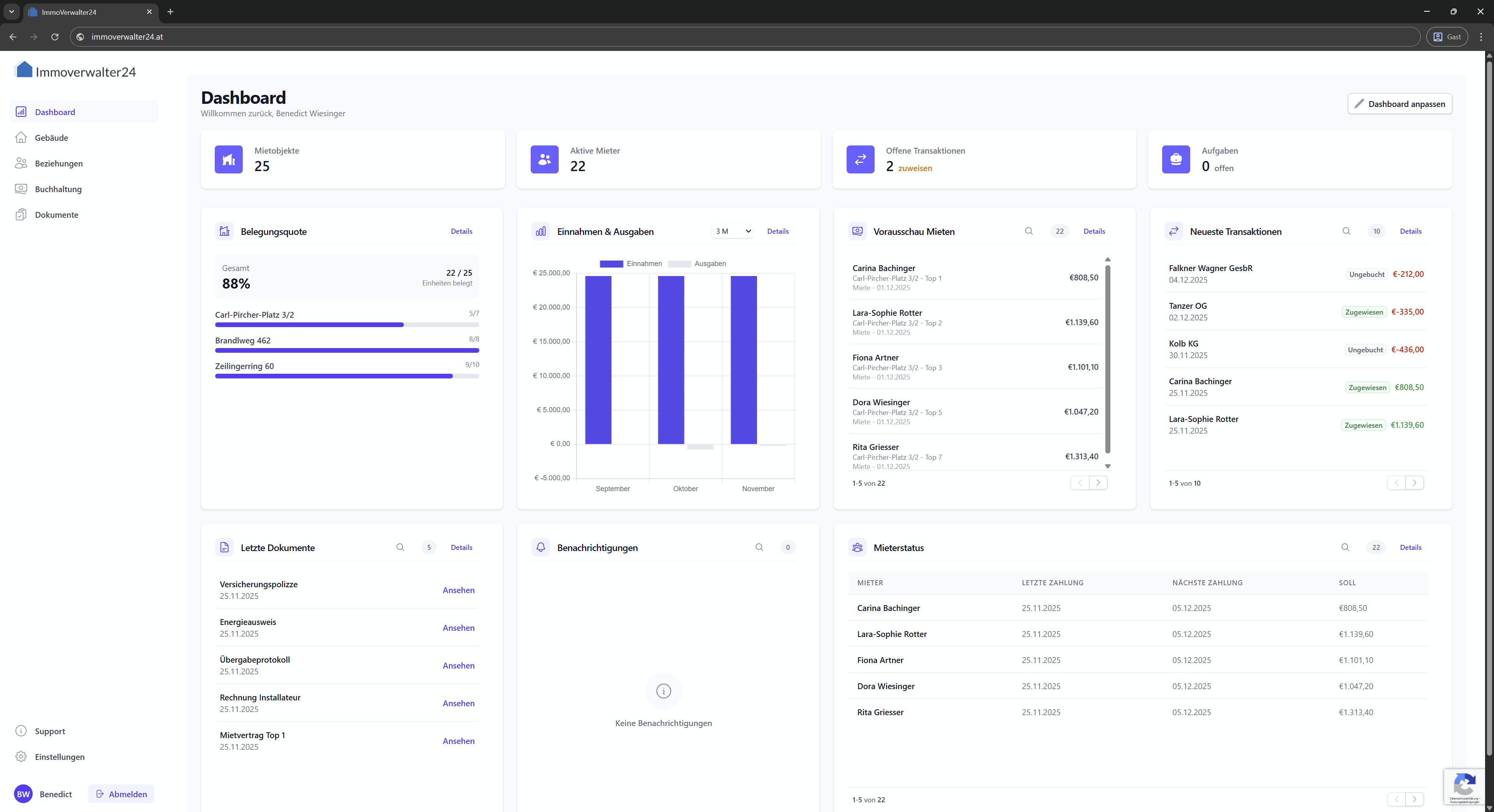Open the 3 M timeframe dropdown
This screenshot has width=1494, height=812.
[x=732, y=231]
